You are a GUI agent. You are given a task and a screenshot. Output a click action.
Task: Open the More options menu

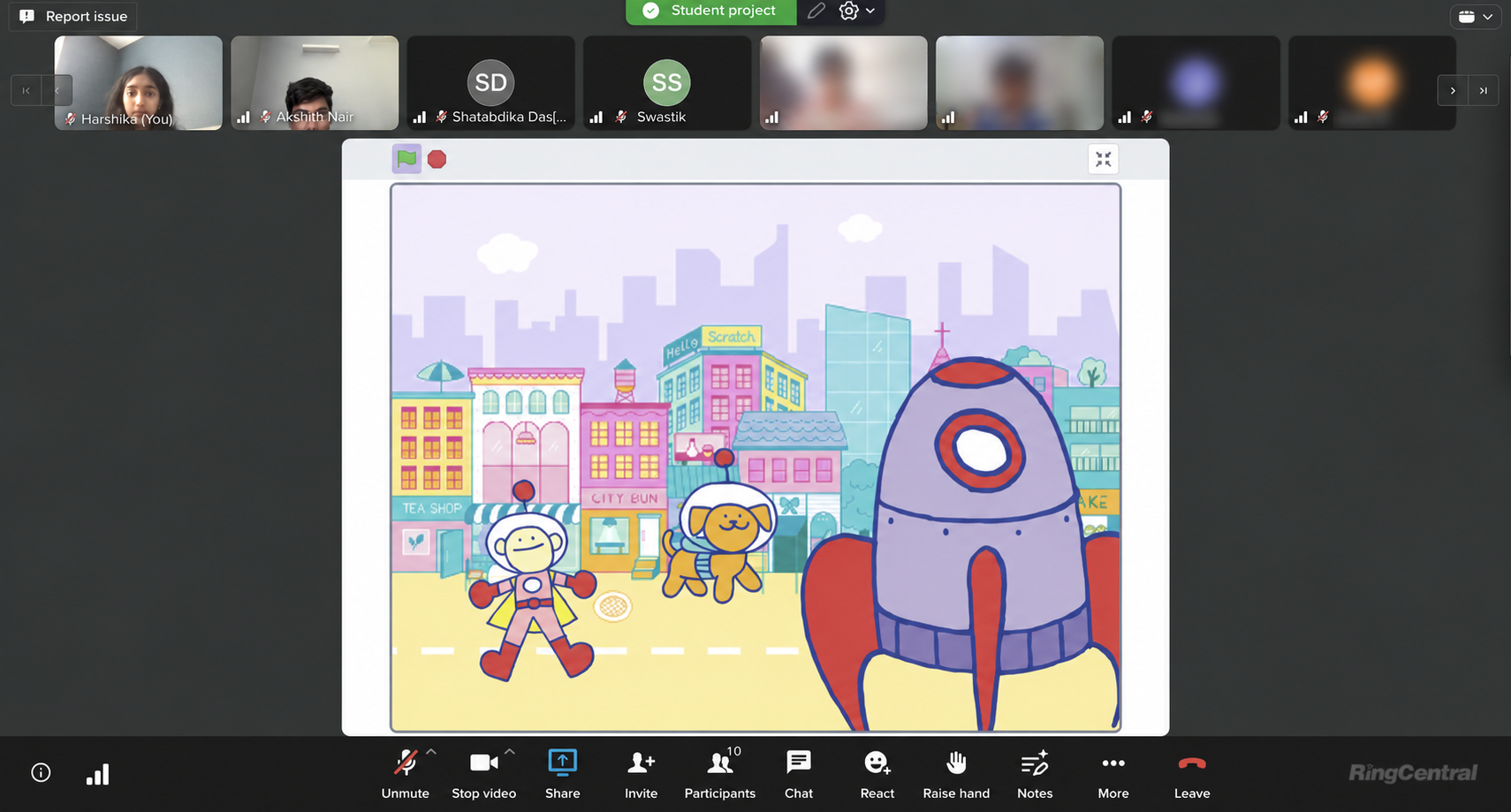[x=1113, y=773]
